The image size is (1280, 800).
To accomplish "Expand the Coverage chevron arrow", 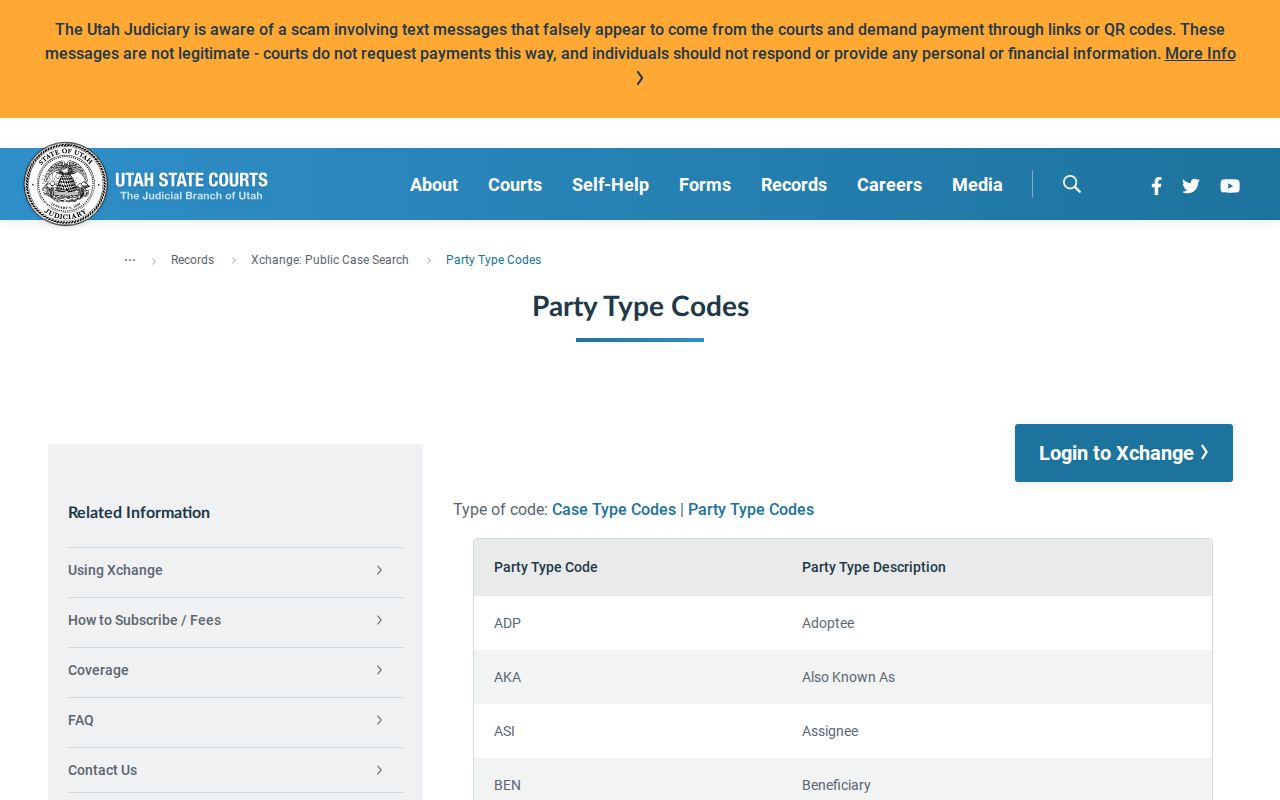I will [379, 670].
